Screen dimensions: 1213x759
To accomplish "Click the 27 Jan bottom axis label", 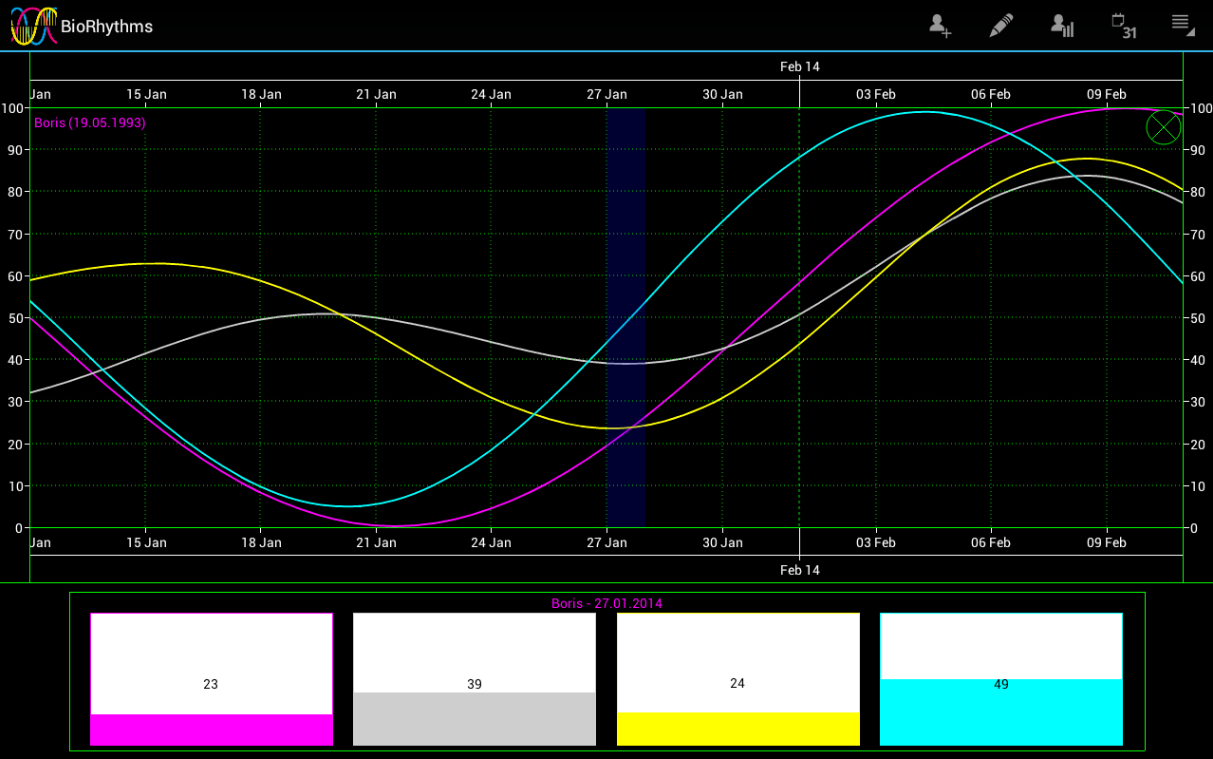I will pos(607,543).
